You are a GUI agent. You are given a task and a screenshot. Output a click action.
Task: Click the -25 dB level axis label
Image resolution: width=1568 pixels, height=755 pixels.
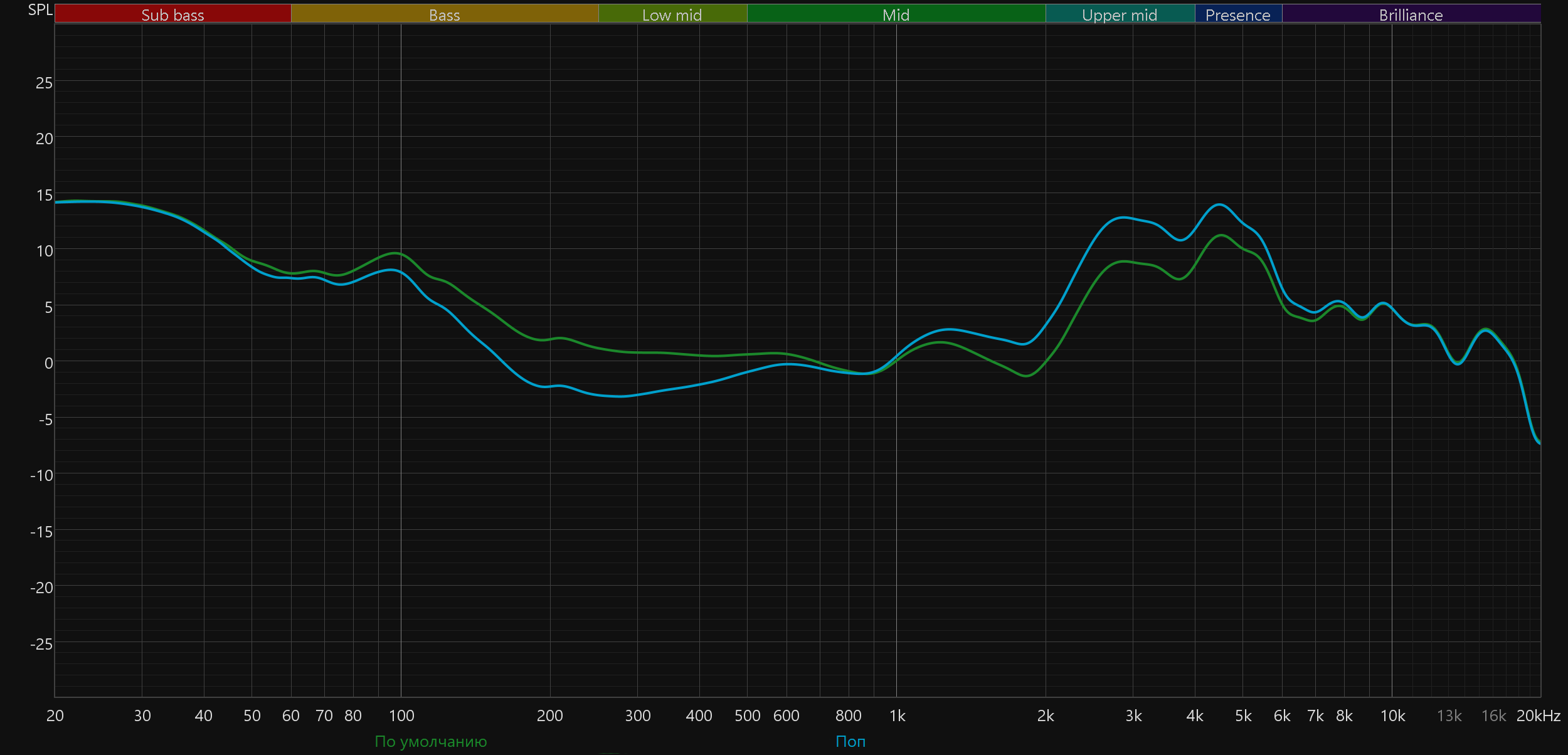pos(41,644)
